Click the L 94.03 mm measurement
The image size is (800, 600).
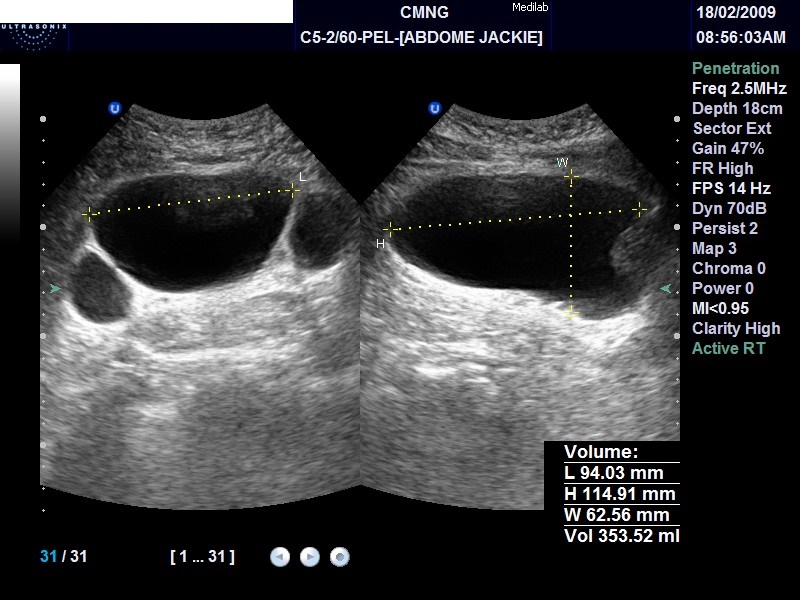614,472
